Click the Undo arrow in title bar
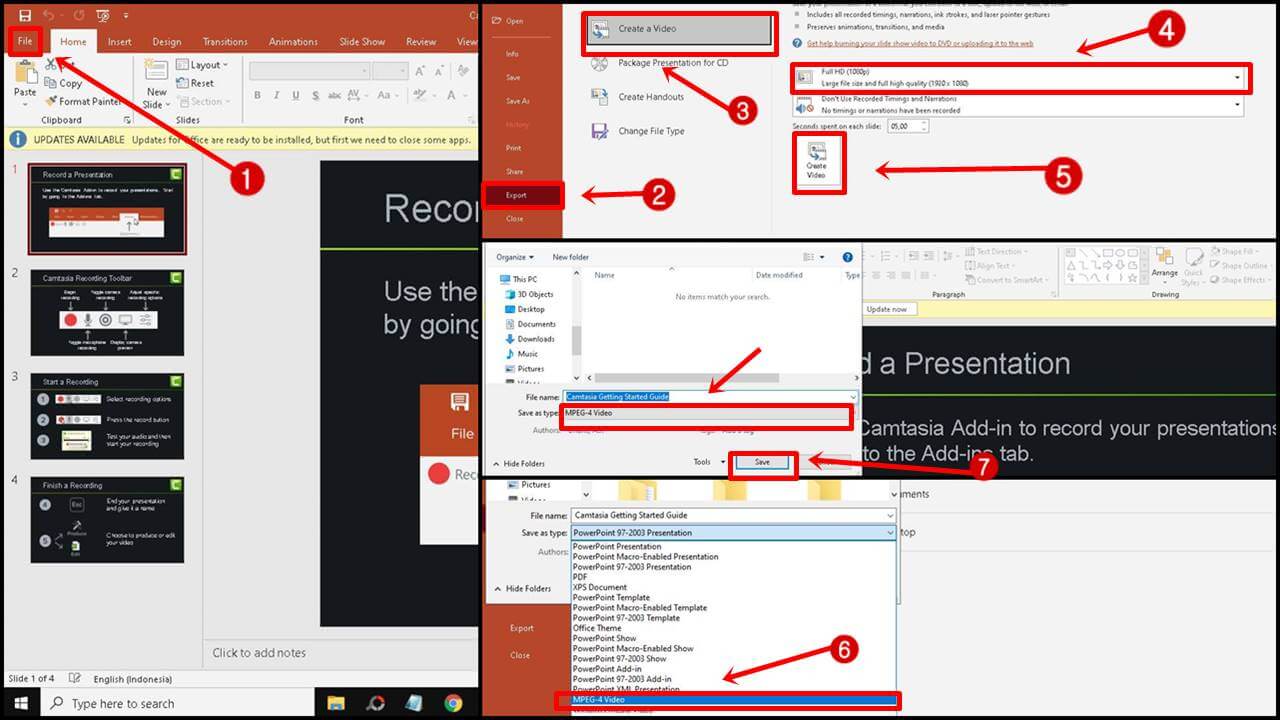Image resolution: width=1280 pixels, height=720 pixels. click(49, 15)
